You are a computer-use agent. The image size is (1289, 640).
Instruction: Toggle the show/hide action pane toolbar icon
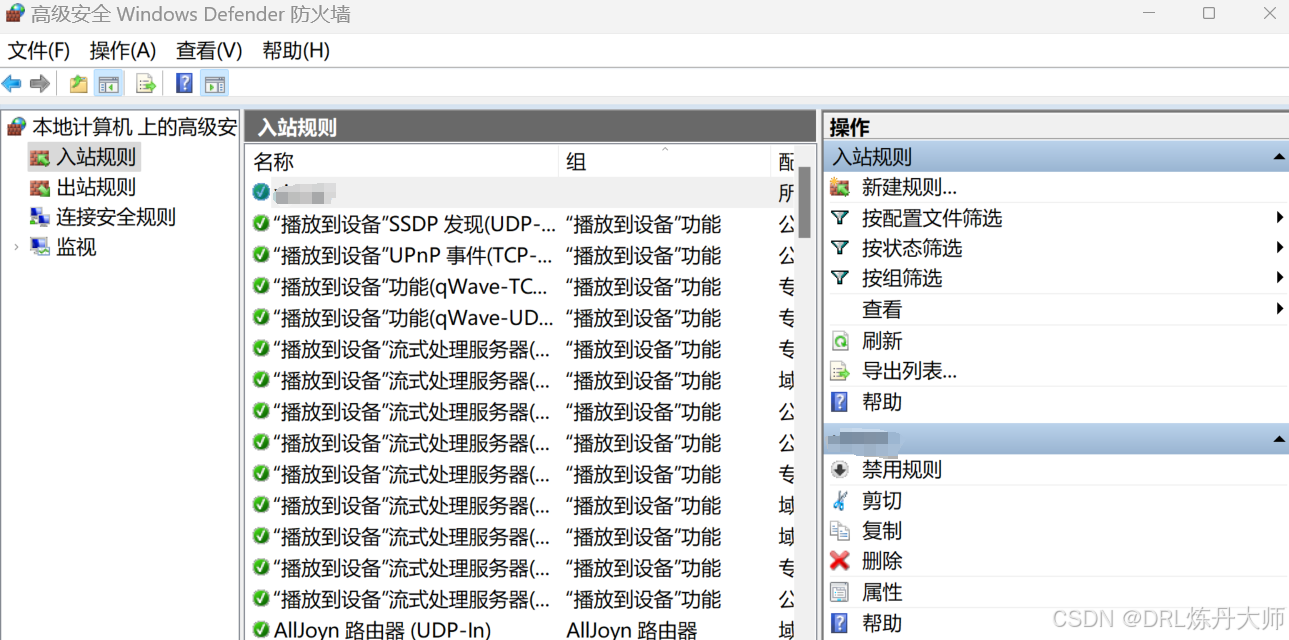click(214, 84)
